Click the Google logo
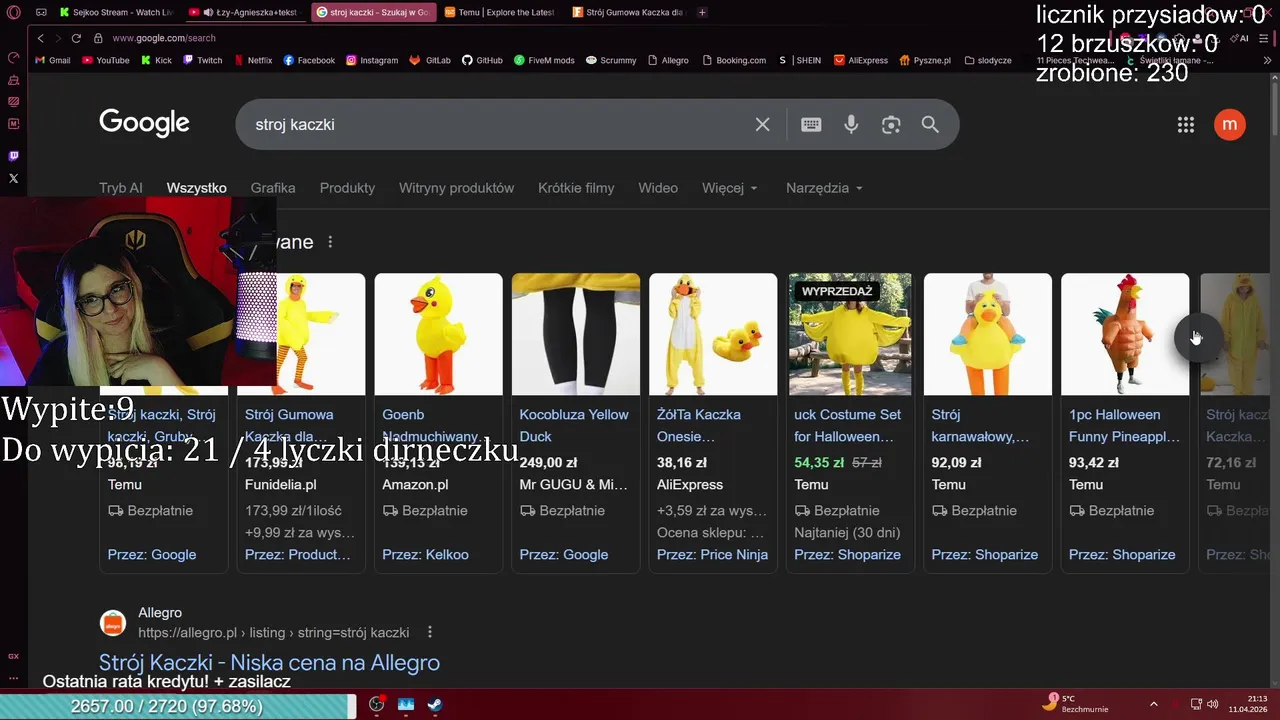The image size is (1280, 720). click(144, 123)
